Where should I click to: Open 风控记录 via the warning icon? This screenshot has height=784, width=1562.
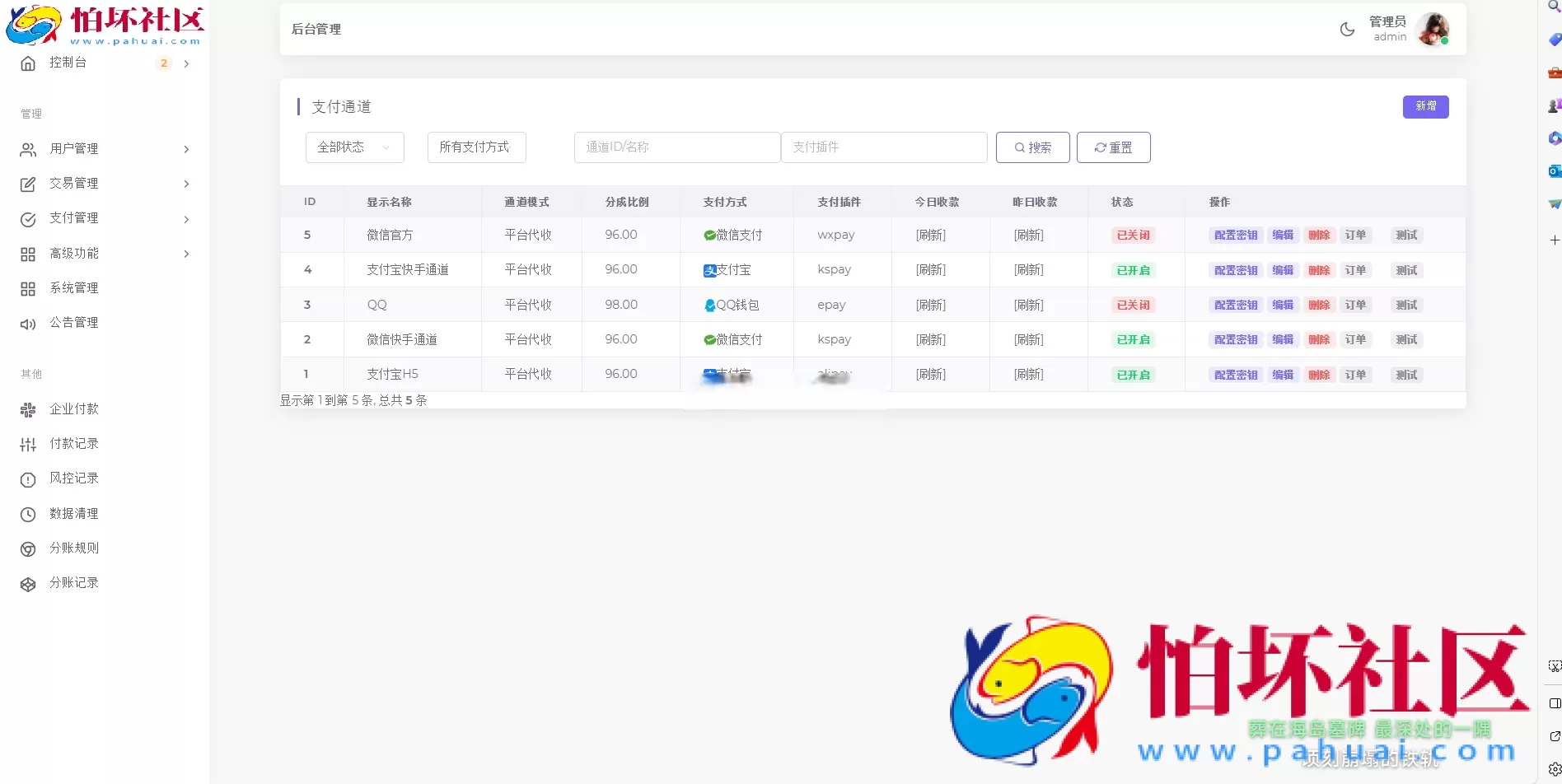point(27,478)
